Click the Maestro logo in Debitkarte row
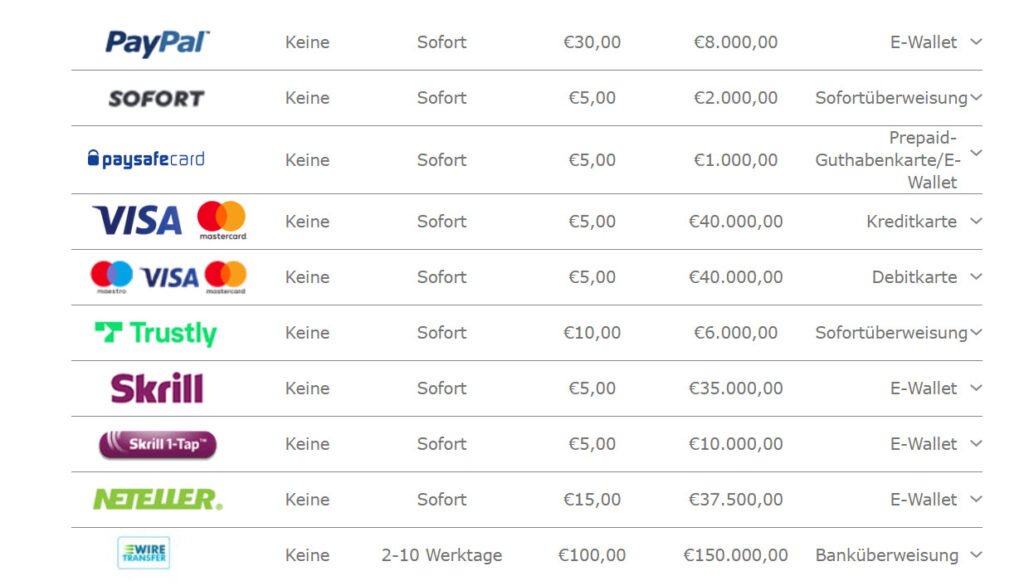The image size is (1024, 586). pyautogui.click(x=111, y=276)
